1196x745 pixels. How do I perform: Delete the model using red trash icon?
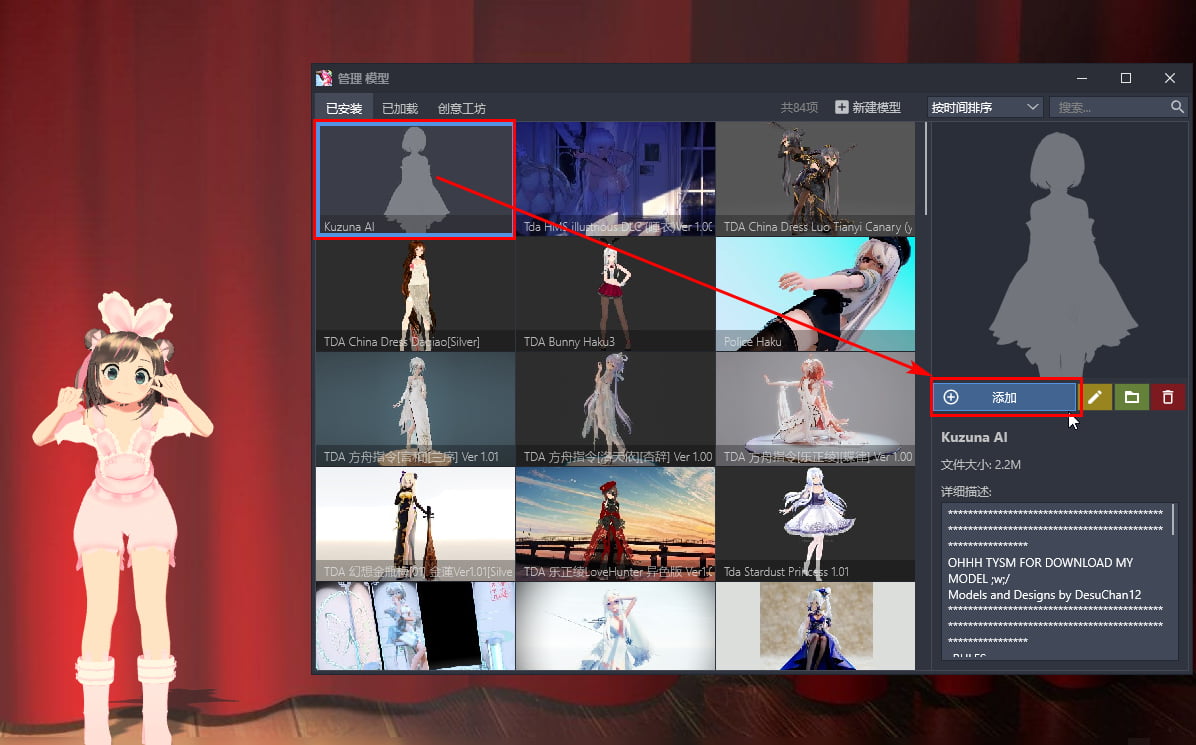[x=1168, y=397]
